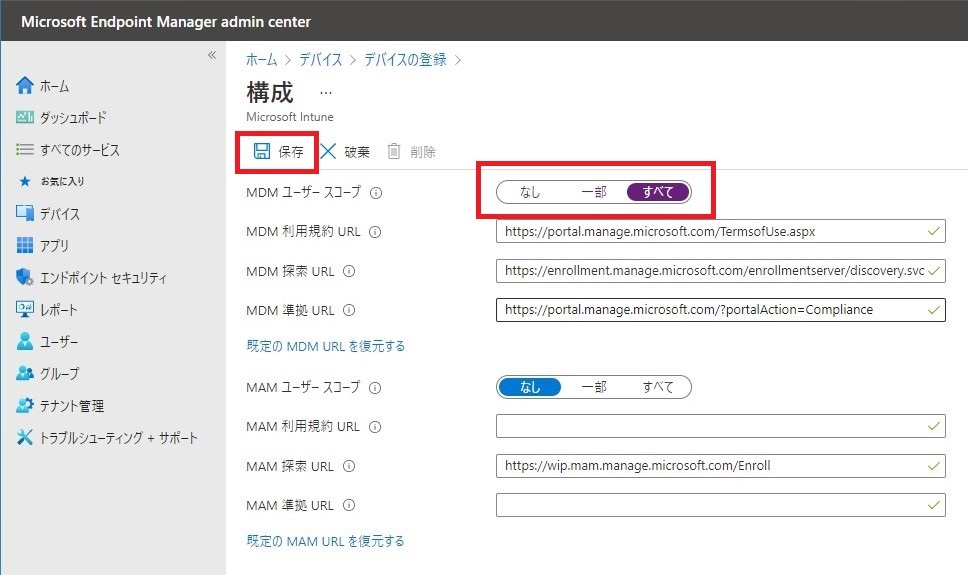The image size is (968, 575).
Task: Click the Microsoft Intune subtitle text
Action: (290, 117)
